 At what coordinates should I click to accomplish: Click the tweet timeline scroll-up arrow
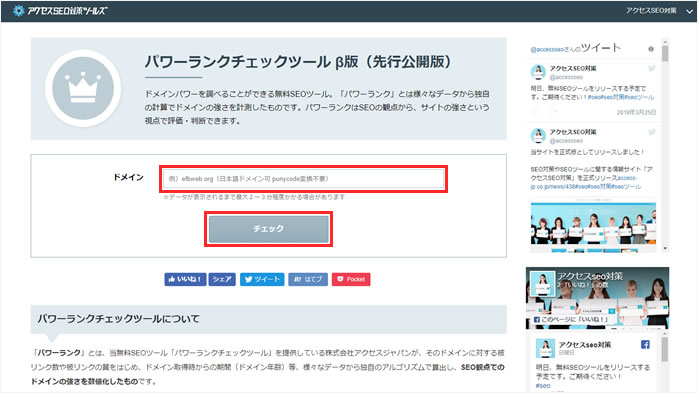pos(665,42)
